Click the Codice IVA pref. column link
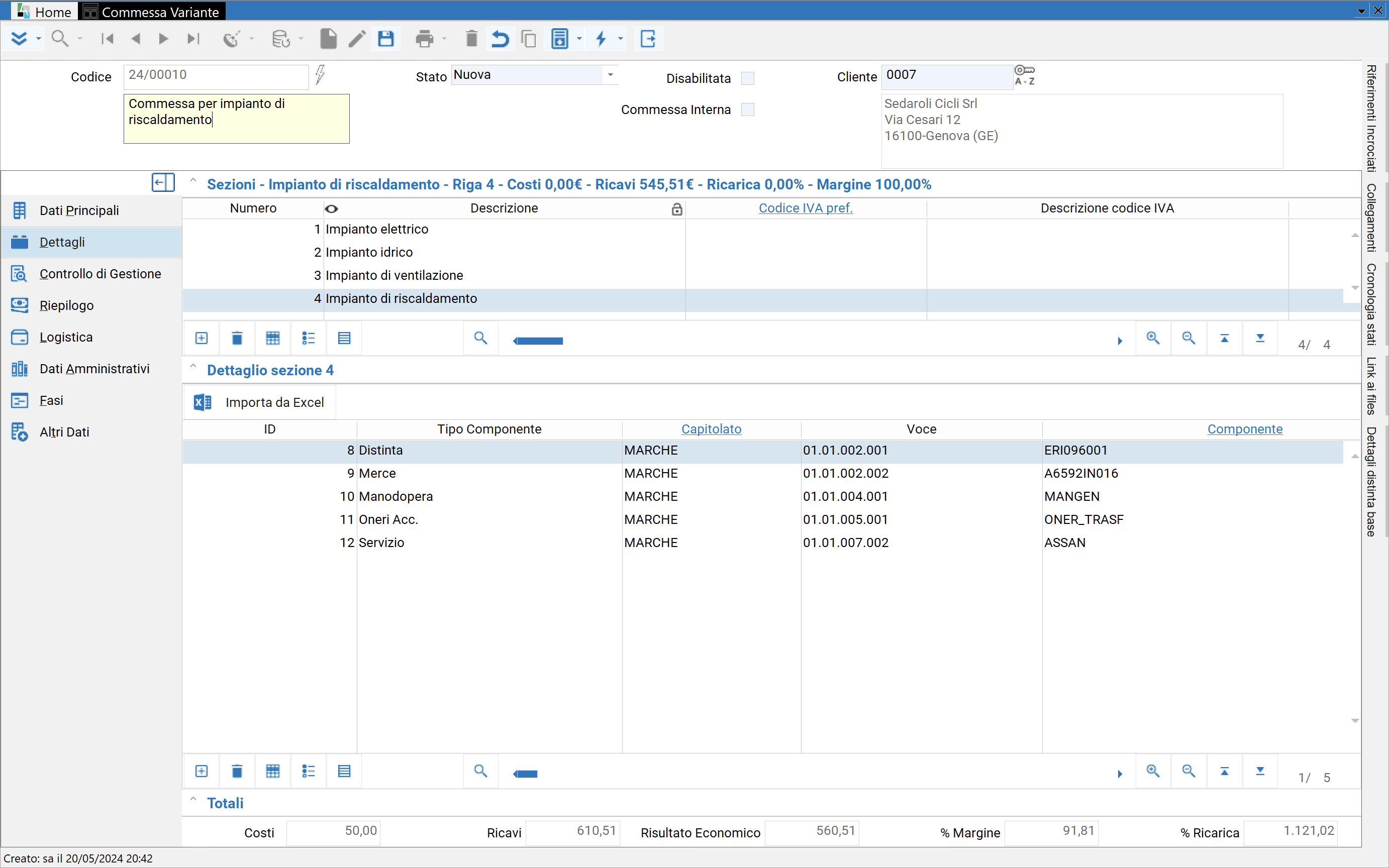The image size is (1389, 868). coord(806,208)
